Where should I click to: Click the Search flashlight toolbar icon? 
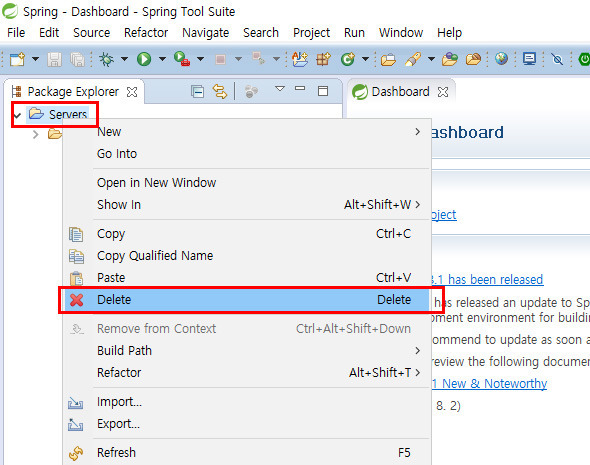(413, 59)
